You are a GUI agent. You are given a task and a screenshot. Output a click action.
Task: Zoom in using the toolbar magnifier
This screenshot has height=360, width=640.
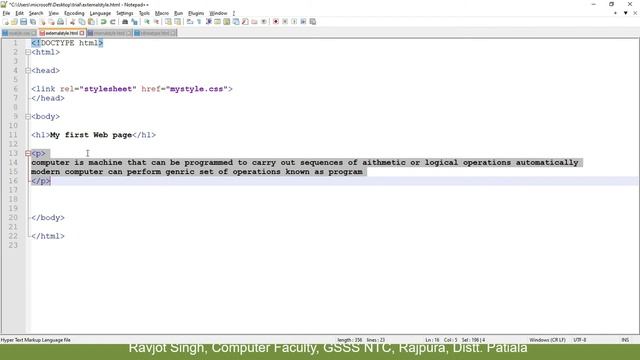(x=147, y=22)
